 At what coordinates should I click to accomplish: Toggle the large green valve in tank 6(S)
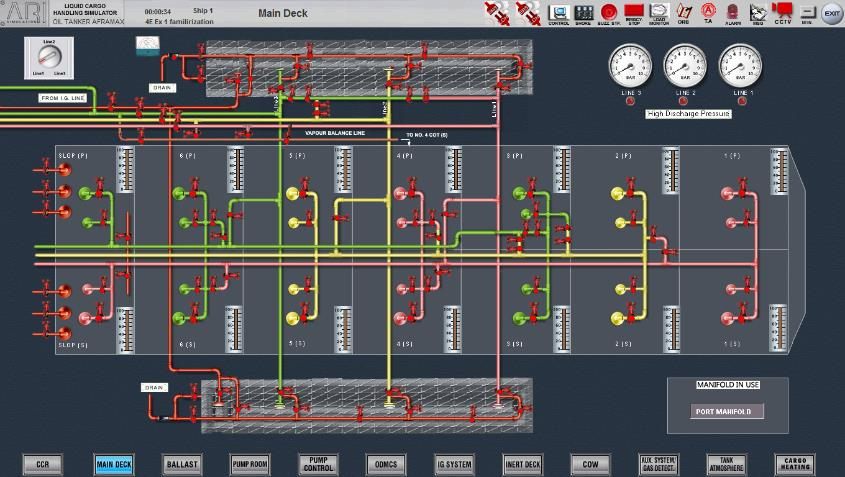(179, 318)
